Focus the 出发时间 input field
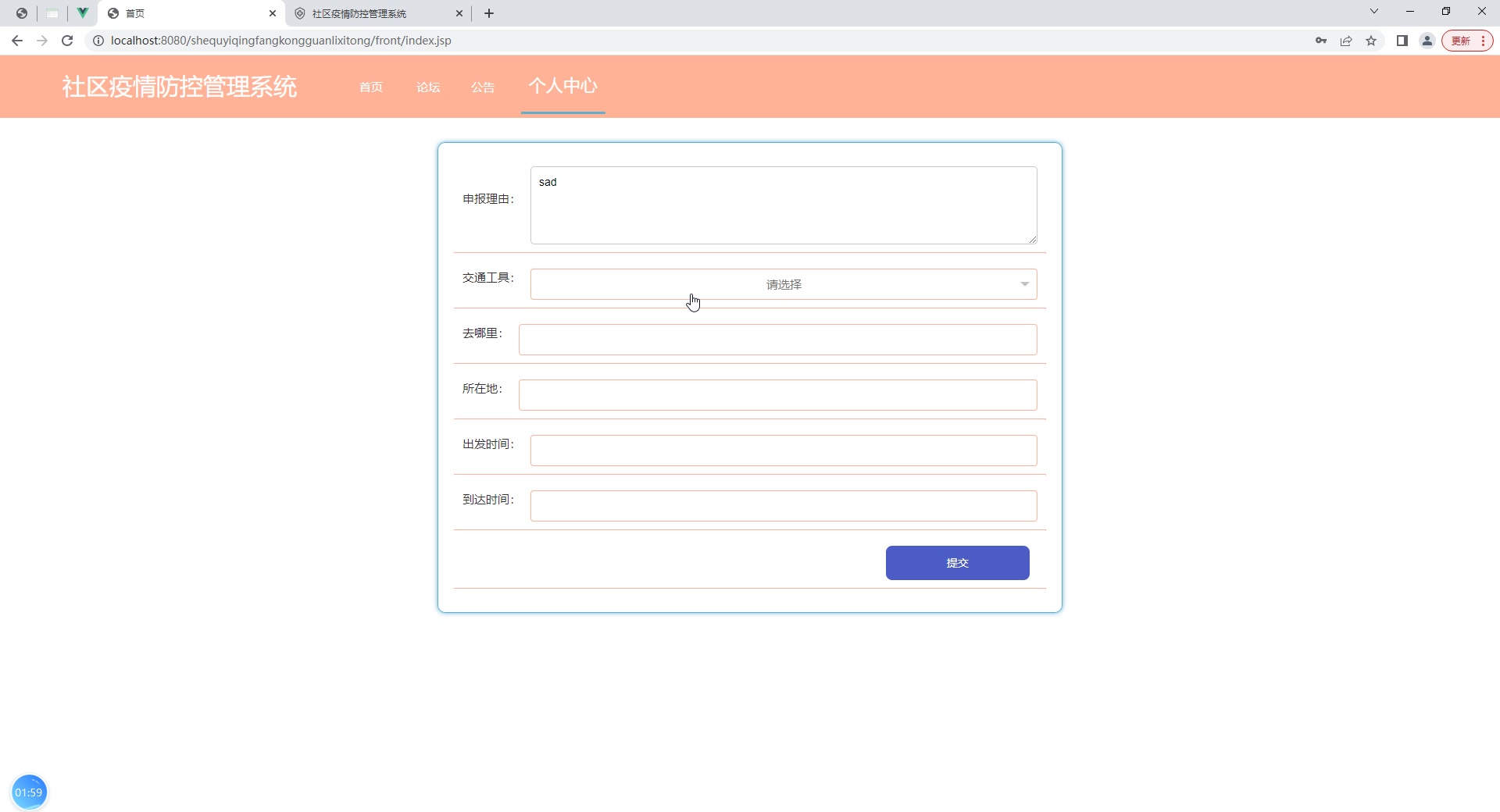The image size is (1500, 812). click(784, 451)
